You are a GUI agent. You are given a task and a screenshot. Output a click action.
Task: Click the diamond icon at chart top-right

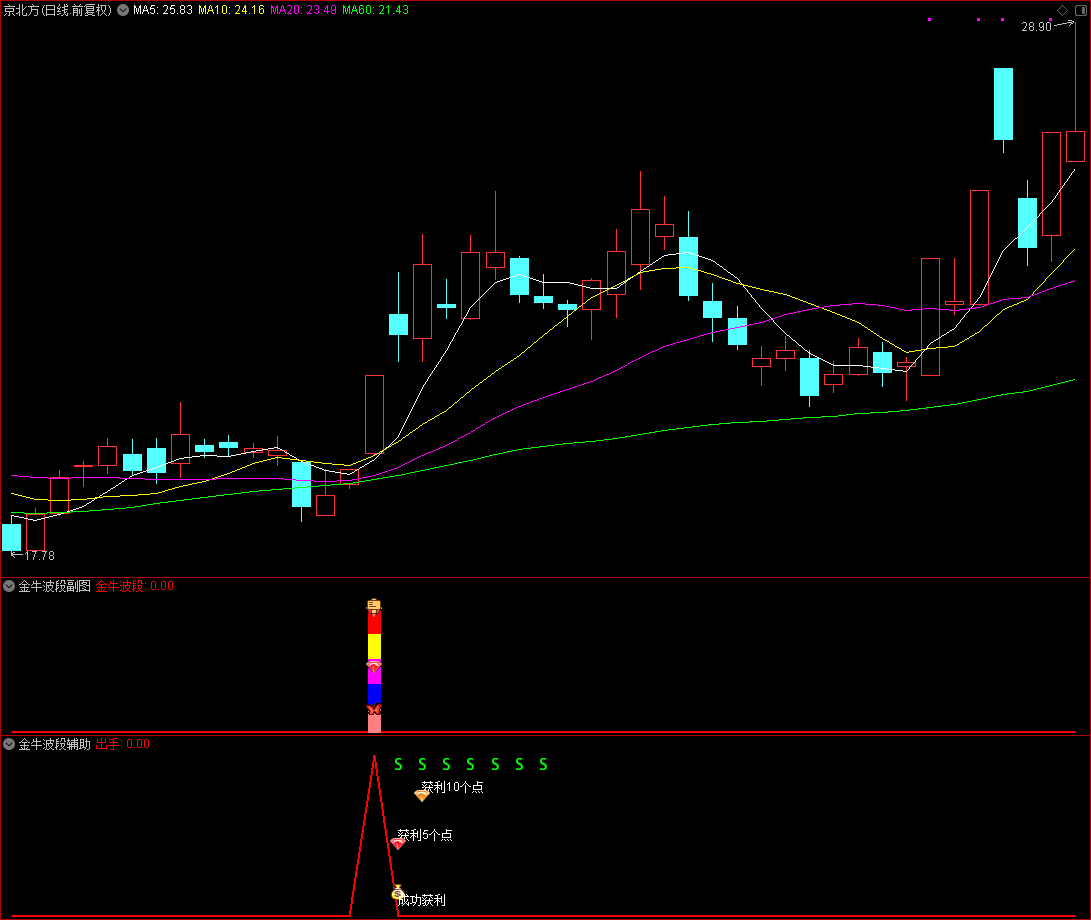(1062, 10)
